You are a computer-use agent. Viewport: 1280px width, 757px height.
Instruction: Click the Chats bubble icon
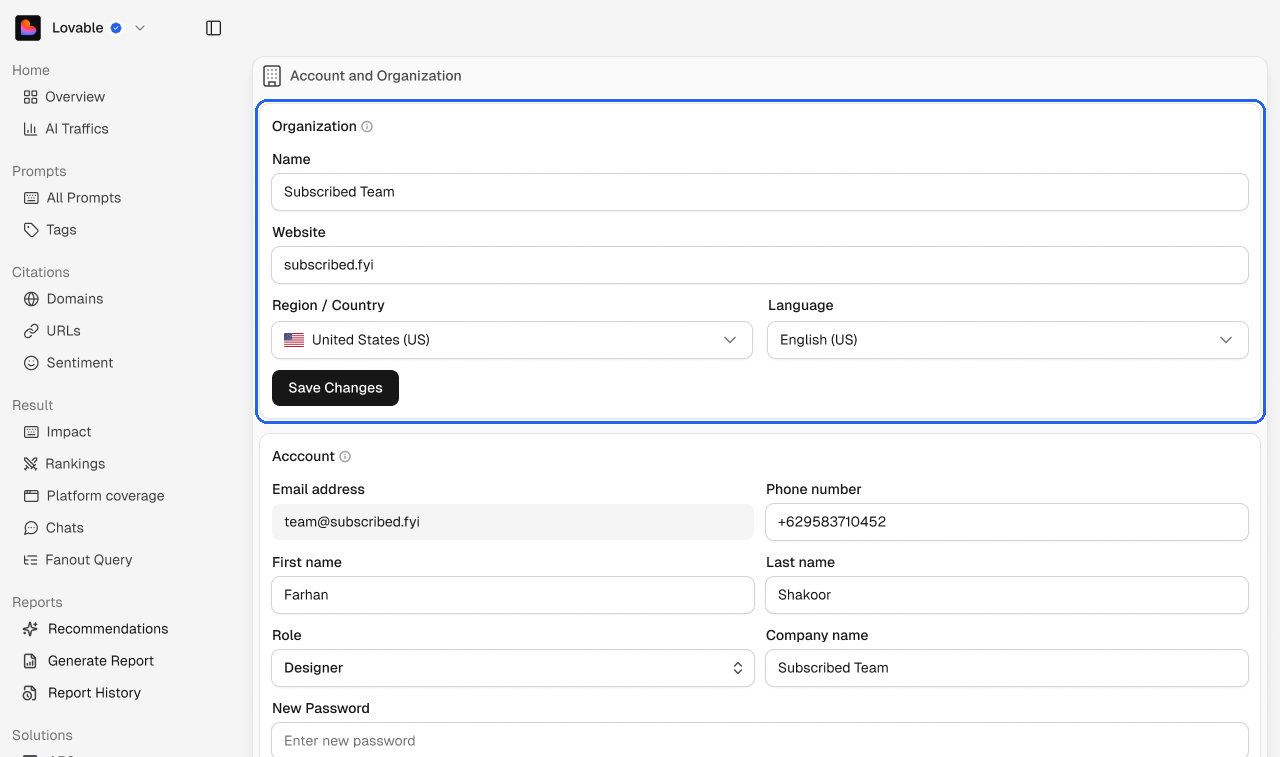point(31,528)
